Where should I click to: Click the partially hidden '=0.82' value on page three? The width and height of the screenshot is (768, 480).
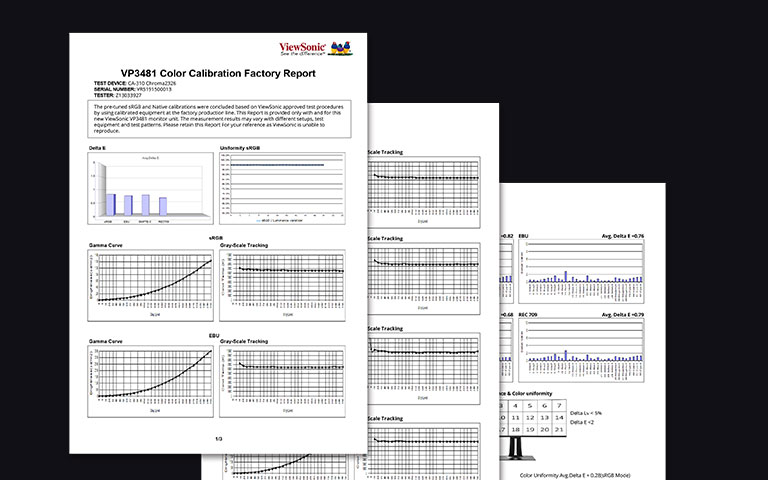(x=506, y=236)
